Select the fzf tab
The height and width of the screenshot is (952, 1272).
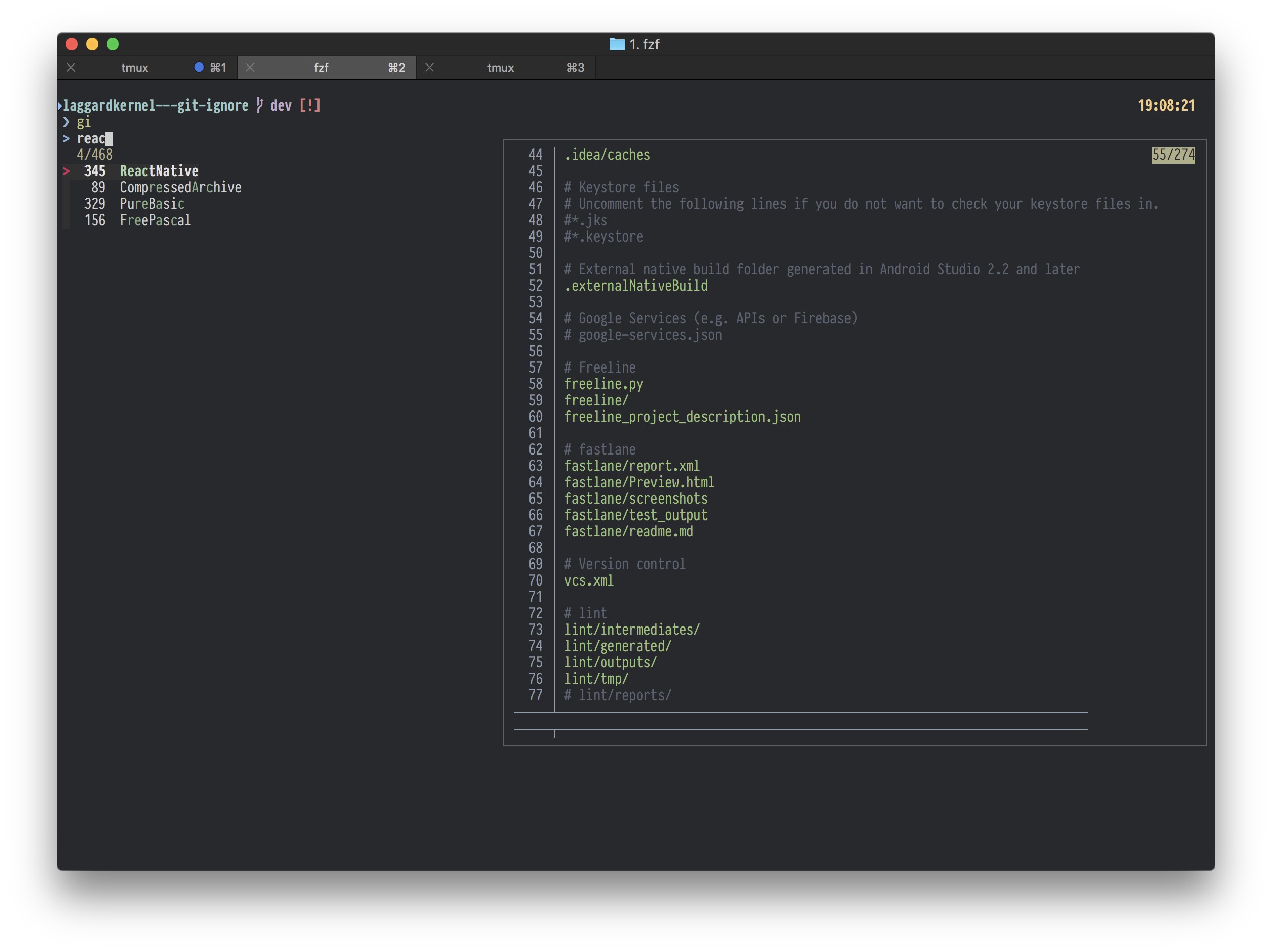tap(321, 67)
